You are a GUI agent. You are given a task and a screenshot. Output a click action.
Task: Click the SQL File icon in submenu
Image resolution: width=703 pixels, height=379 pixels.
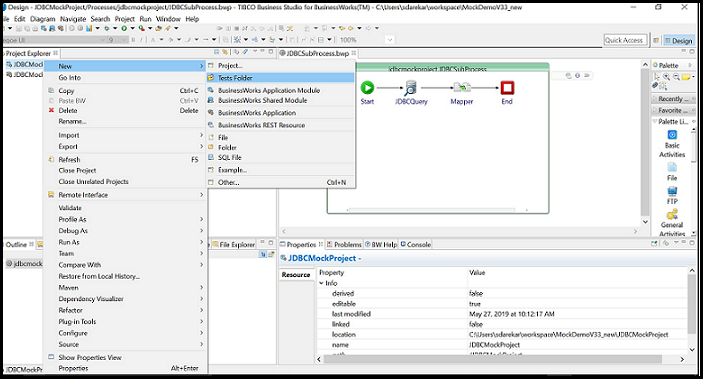coord(211,157)
